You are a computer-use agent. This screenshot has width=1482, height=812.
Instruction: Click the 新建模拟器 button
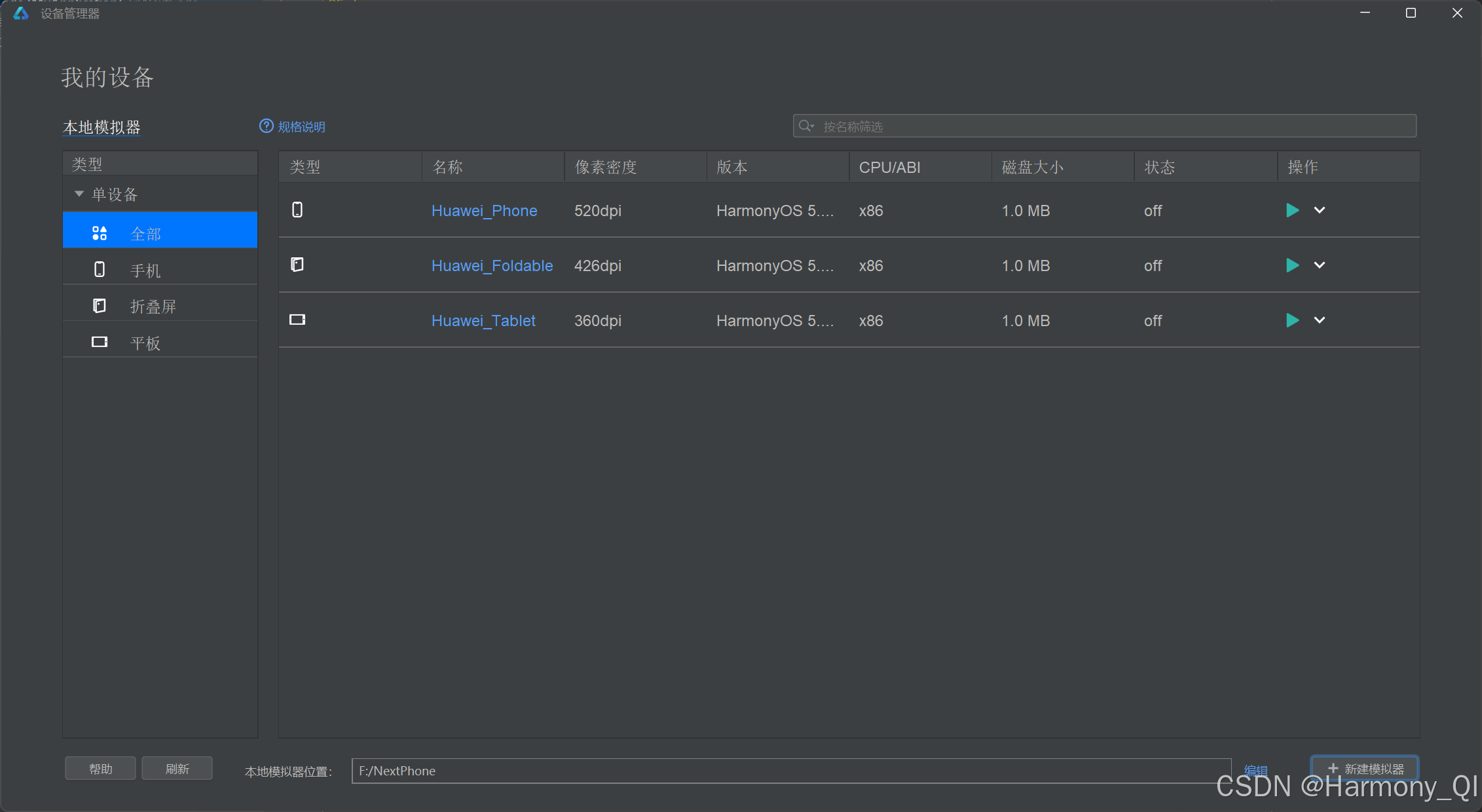point(1365,769)
